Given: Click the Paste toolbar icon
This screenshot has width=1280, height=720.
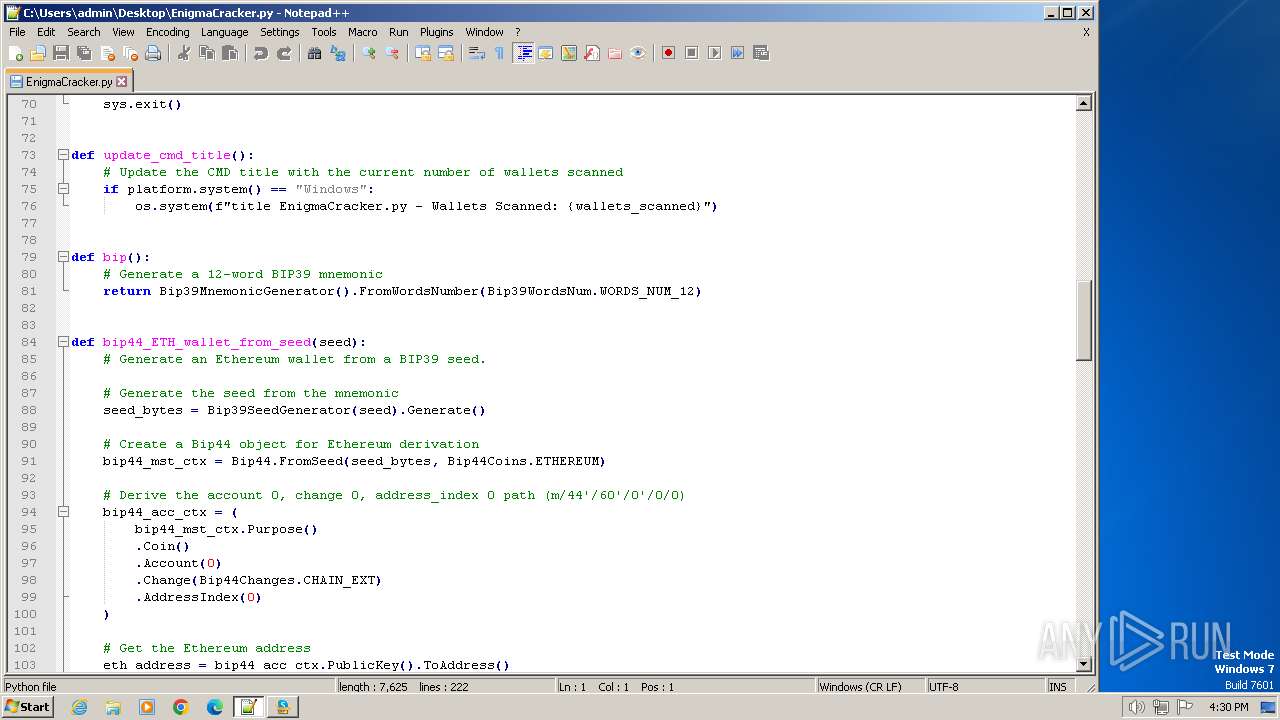Looking at the screenshot, I should tap(230, 53).
